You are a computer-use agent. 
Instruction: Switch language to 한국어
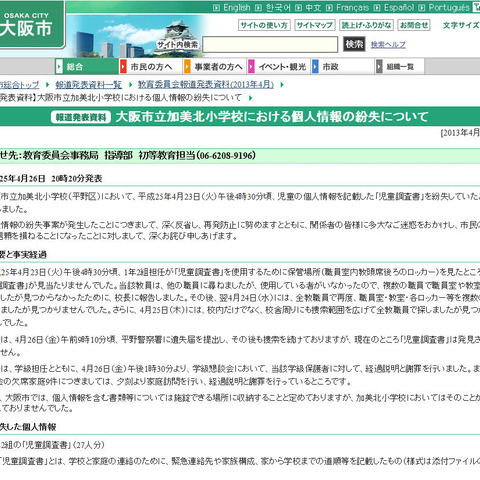[x=278, y=8]
